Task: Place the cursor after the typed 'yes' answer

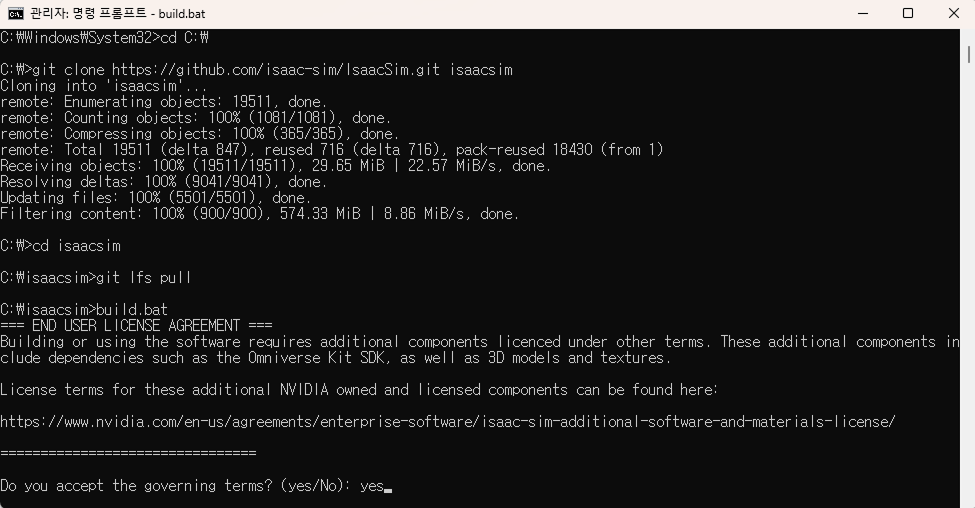Action: [386, 486]
